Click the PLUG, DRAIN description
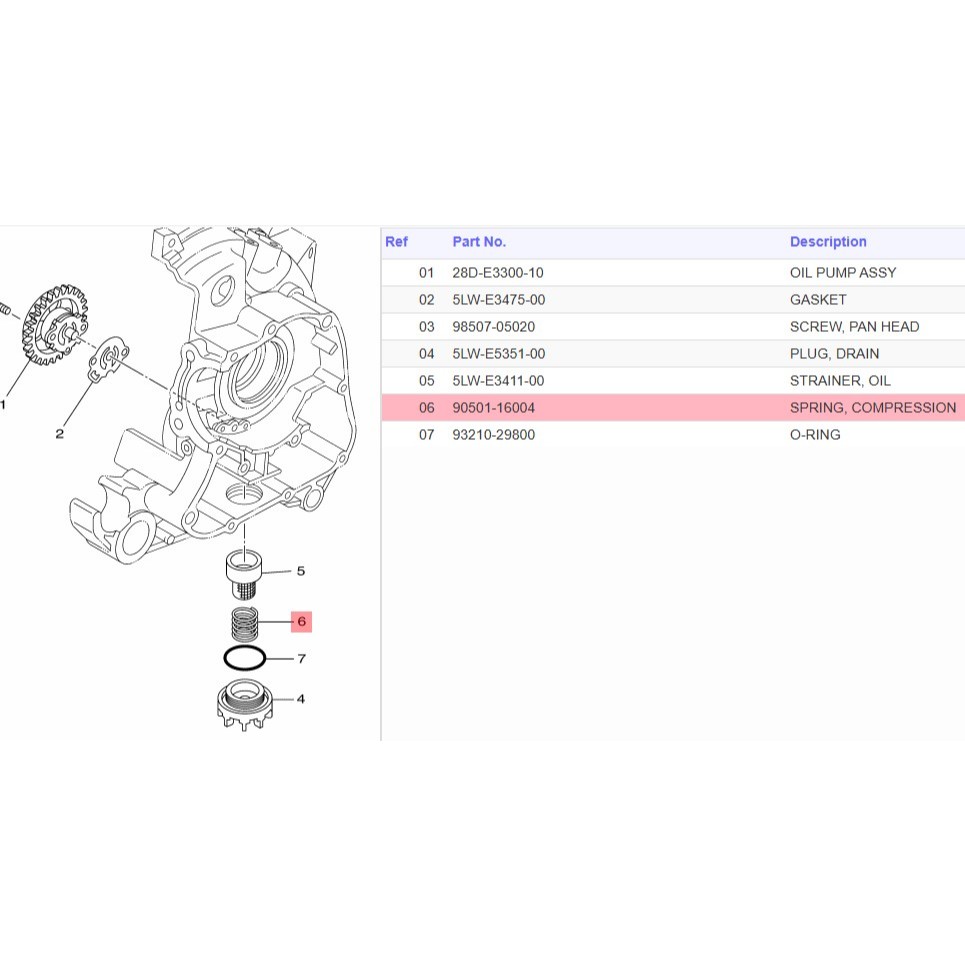The height and width of the screenshot is (965, 965). (834, 354)
